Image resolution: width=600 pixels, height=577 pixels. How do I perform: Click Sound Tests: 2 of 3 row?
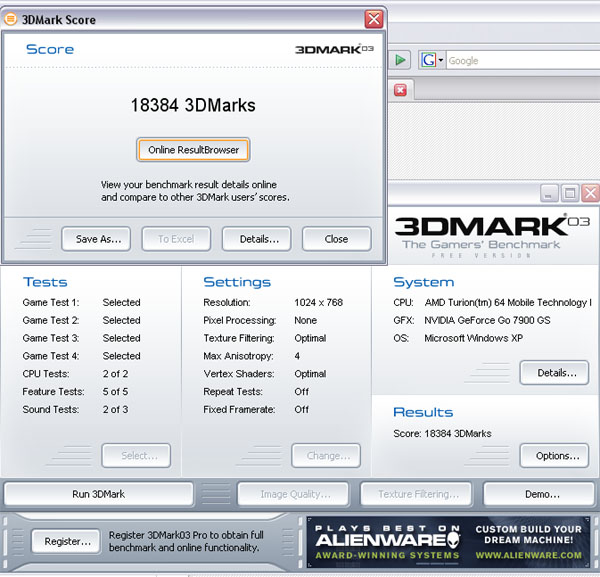click(x=75, y=409)
